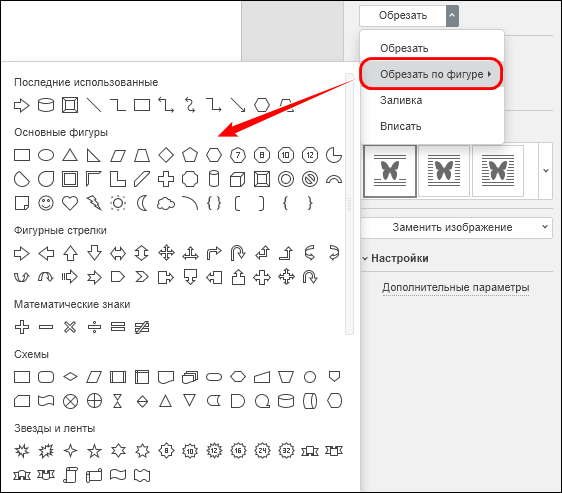Click the shapes panel vertical scrollbar
Screen dimensions: 562x493
click(x=349, y=204)
